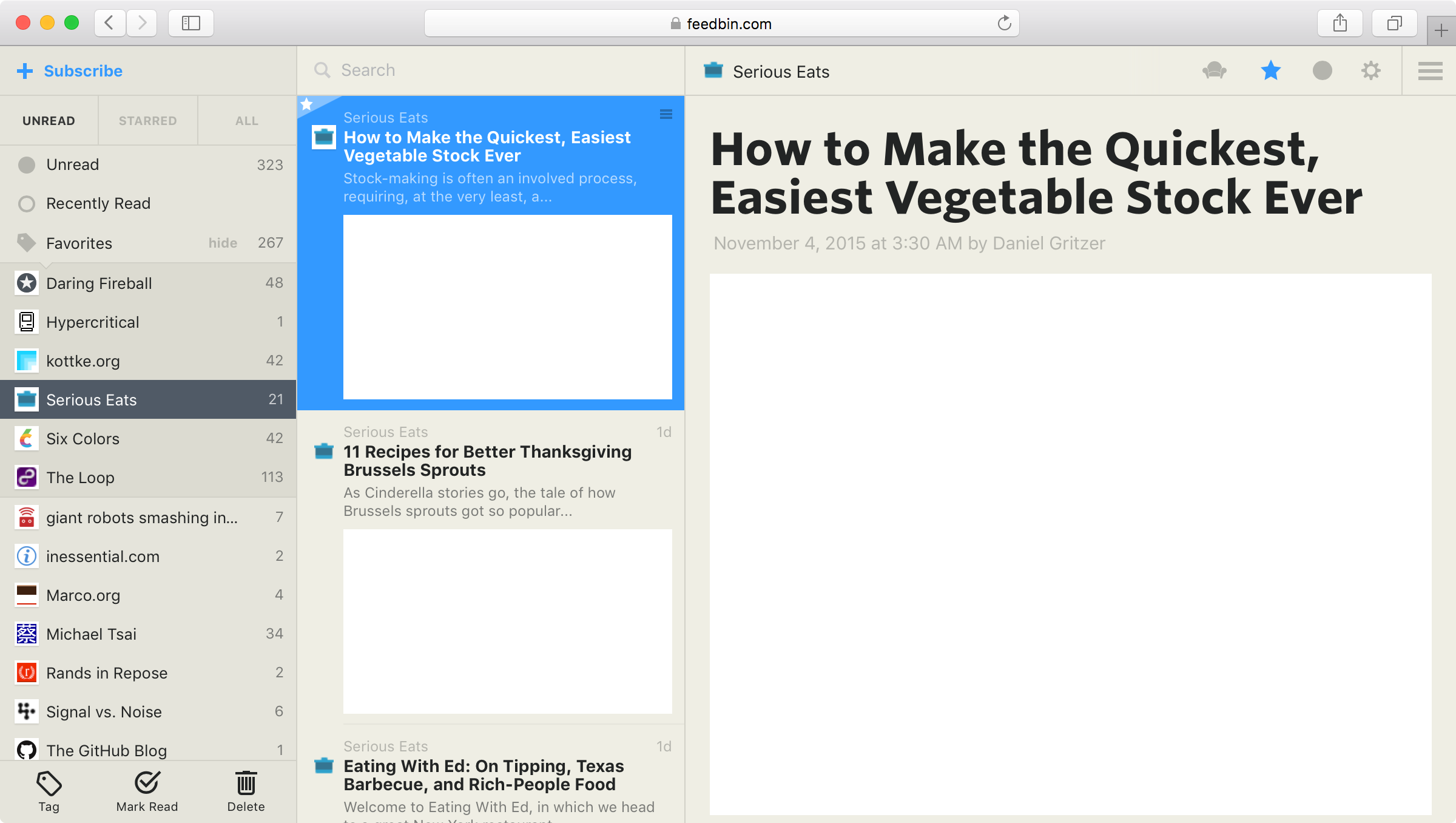Click the article byline November 4, 2015
The width and height of the screenshot is (1456, 823).
(x=909, y=243)
